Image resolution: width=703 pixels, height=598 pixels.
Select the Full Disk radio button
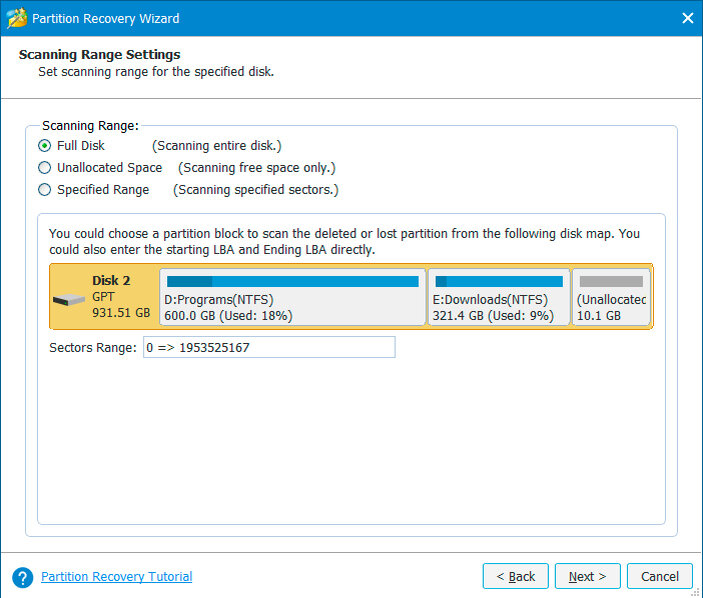[44, 146]
